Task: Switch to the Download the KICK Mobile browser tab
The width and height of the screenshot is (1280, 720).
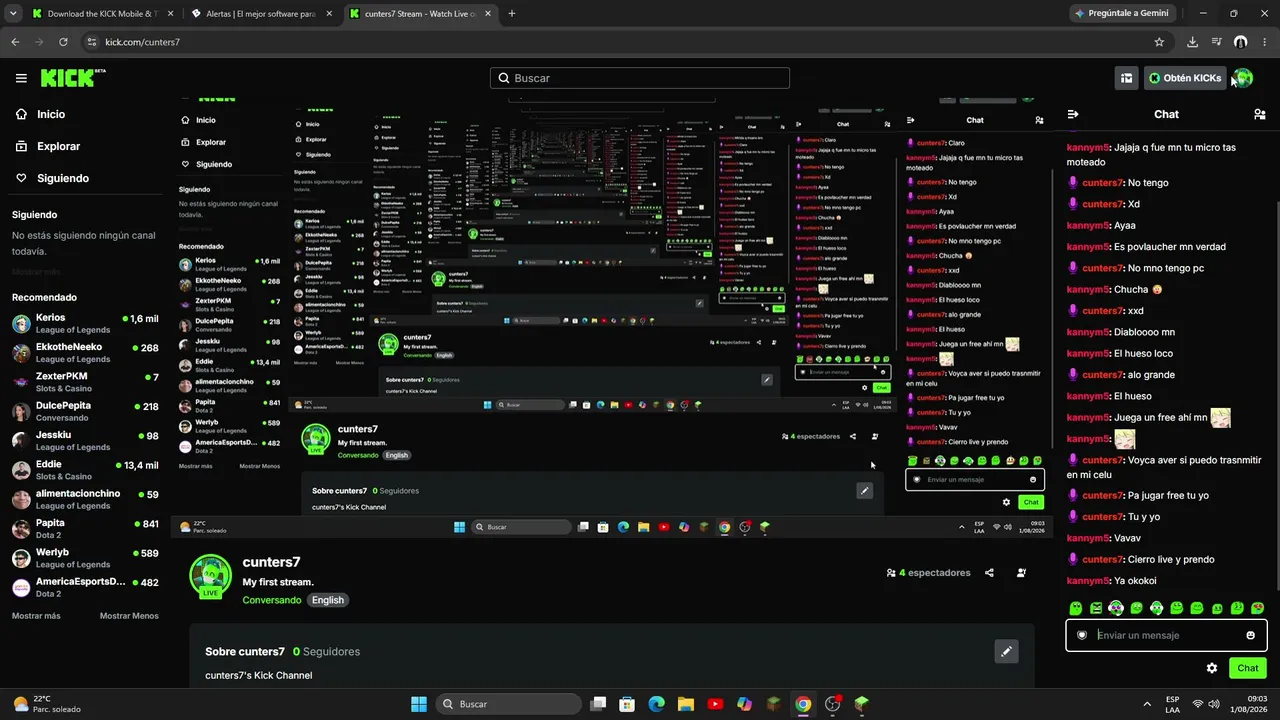Action: (x=103, y=14)
